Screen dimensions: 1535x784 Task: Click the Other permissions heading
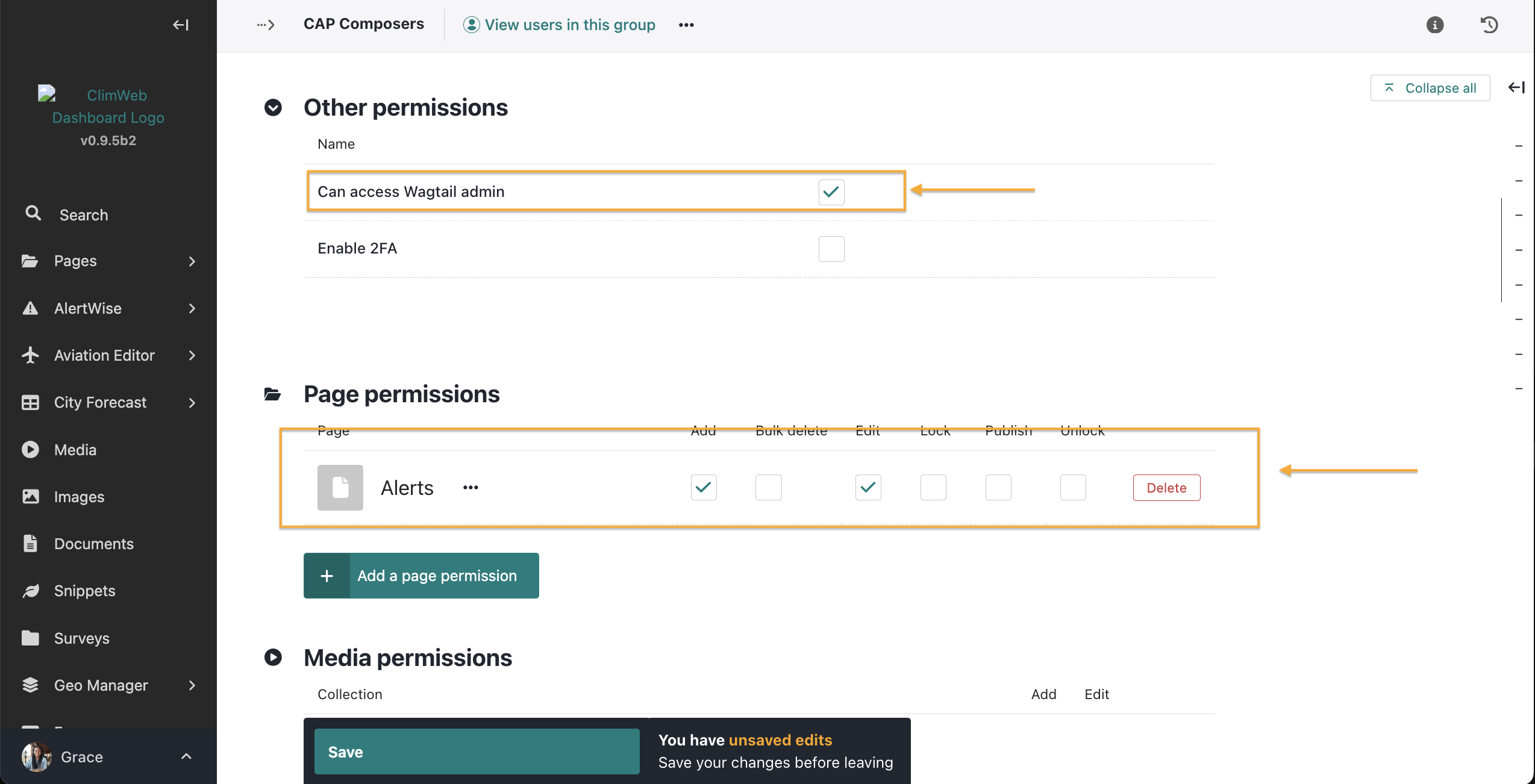pyautogui.click(x=405, y=108)
